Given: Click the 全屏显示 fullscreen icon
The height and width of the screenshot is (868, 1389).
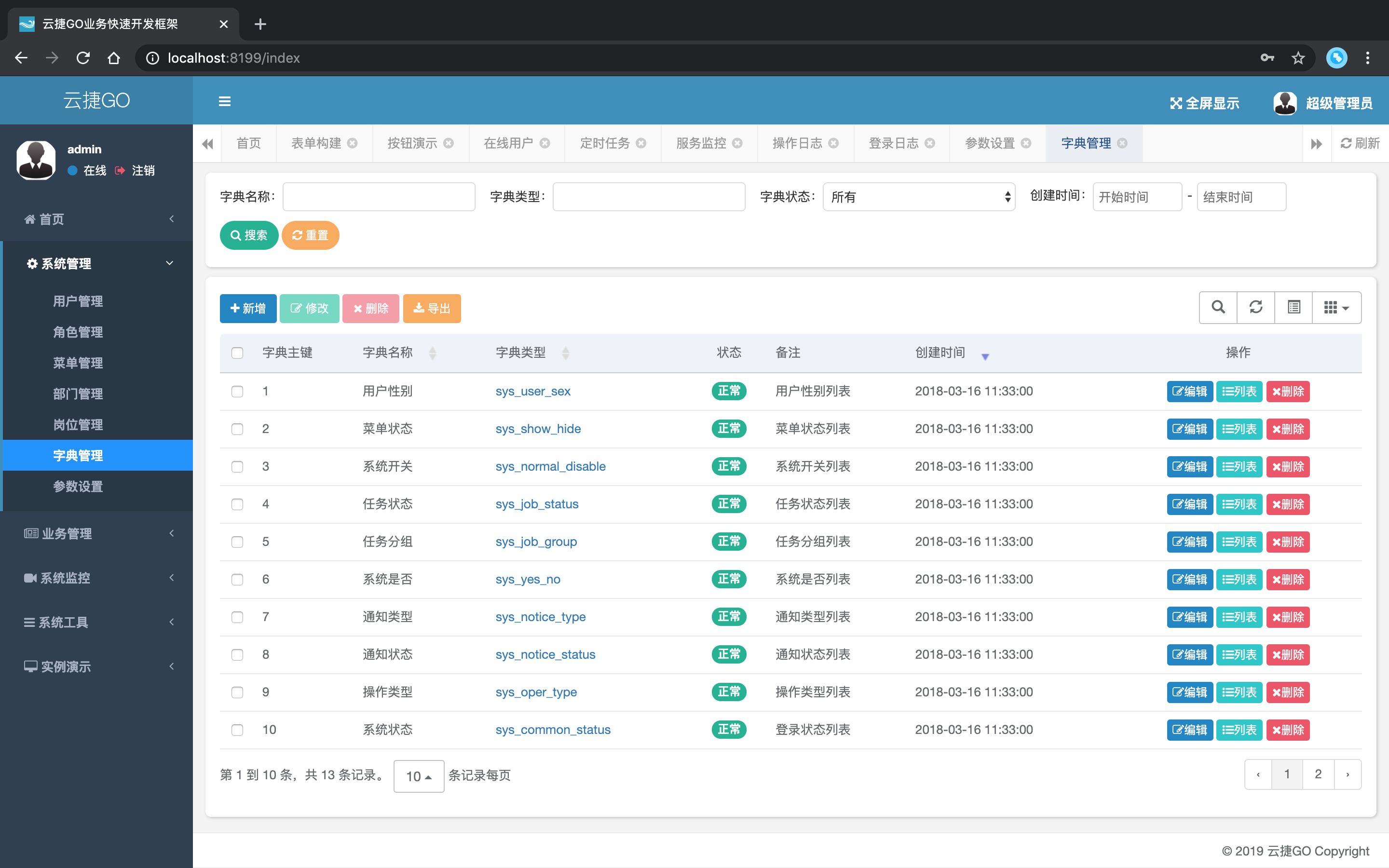Looking at the screenshot, I should [x=1177, y=103].
